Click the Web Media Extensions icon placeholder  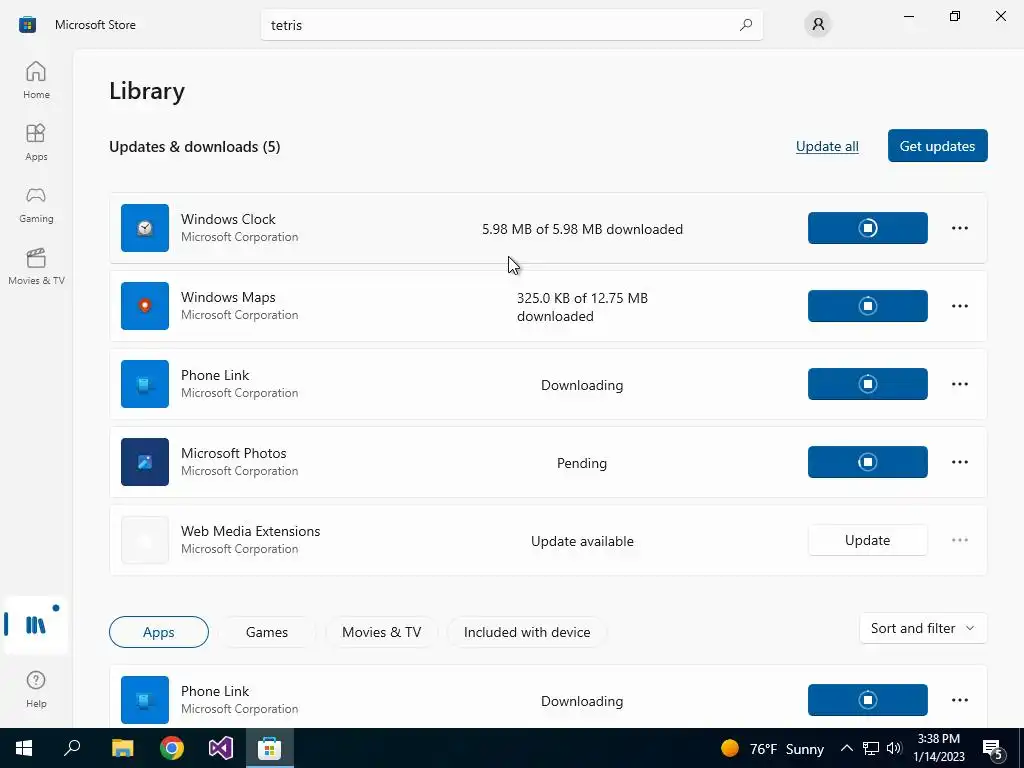click(x=145, y=540)
